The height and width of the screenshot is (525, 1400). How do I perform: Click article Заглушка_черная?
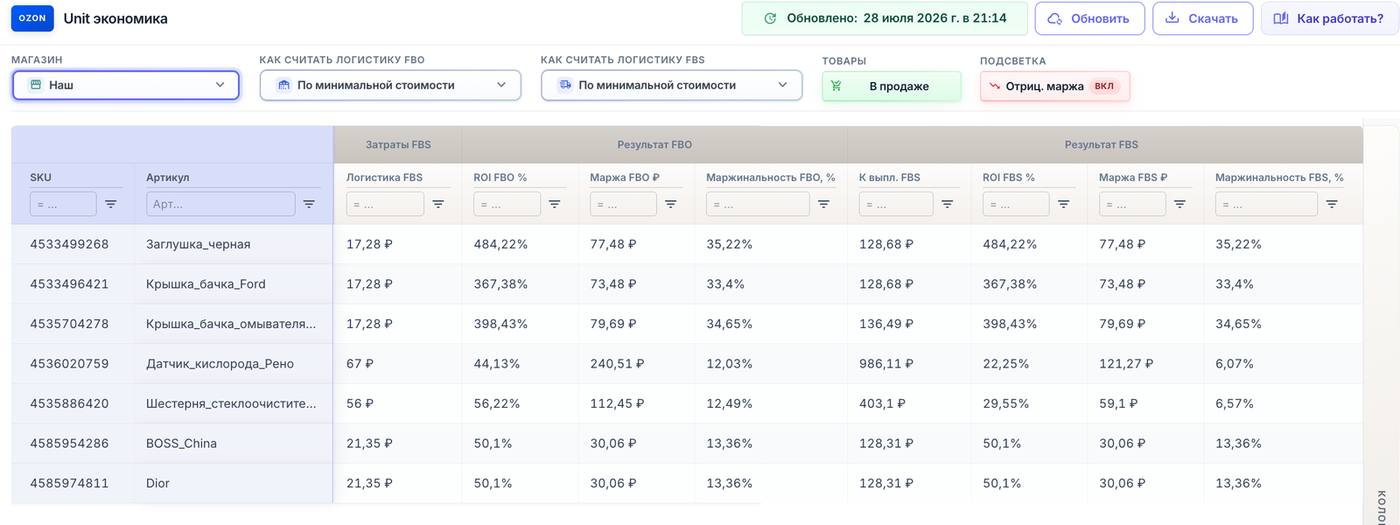tap(198, 244)
